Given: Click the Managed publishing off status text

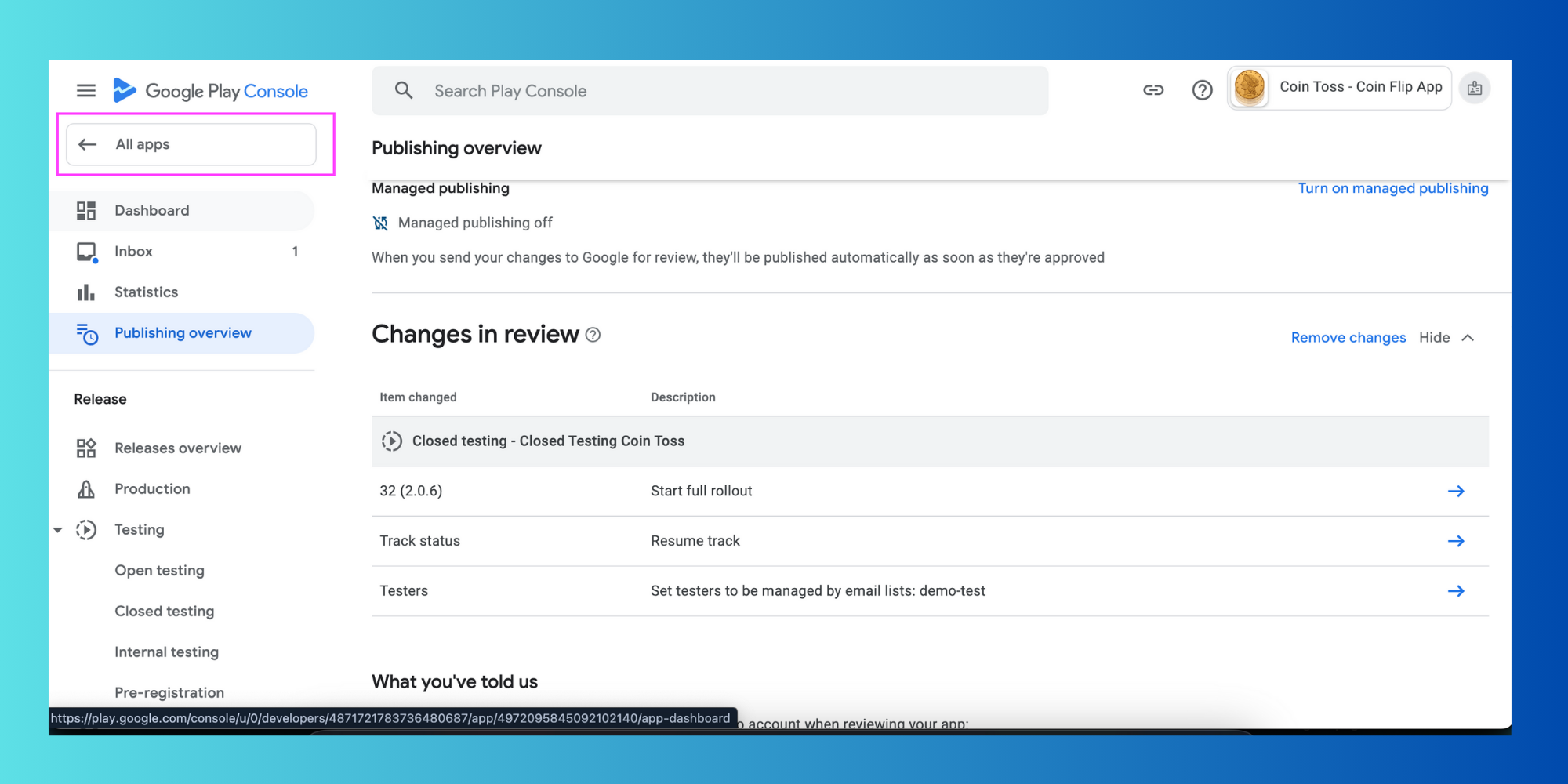Looking at the screenshot, I should 475,223.
